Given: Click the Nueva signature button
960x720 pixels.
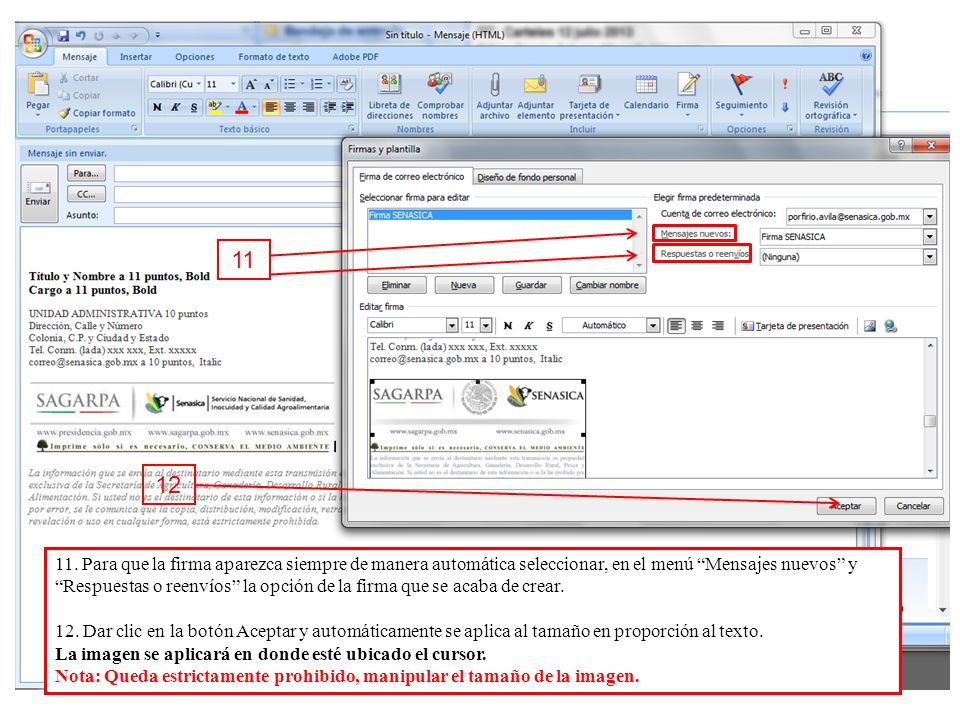Looking at the screenshot, I should point(463,285).
